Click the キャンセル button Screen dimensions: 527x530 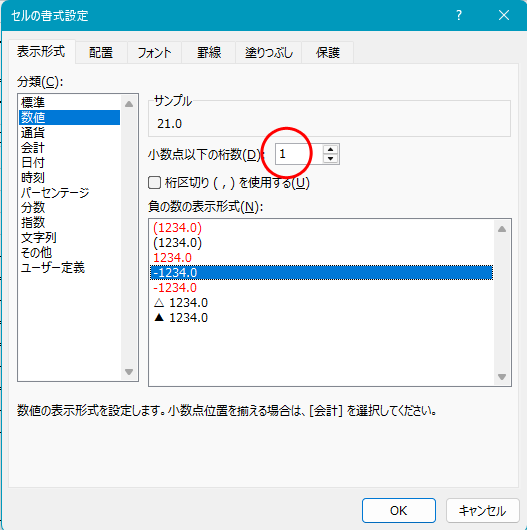482,510
